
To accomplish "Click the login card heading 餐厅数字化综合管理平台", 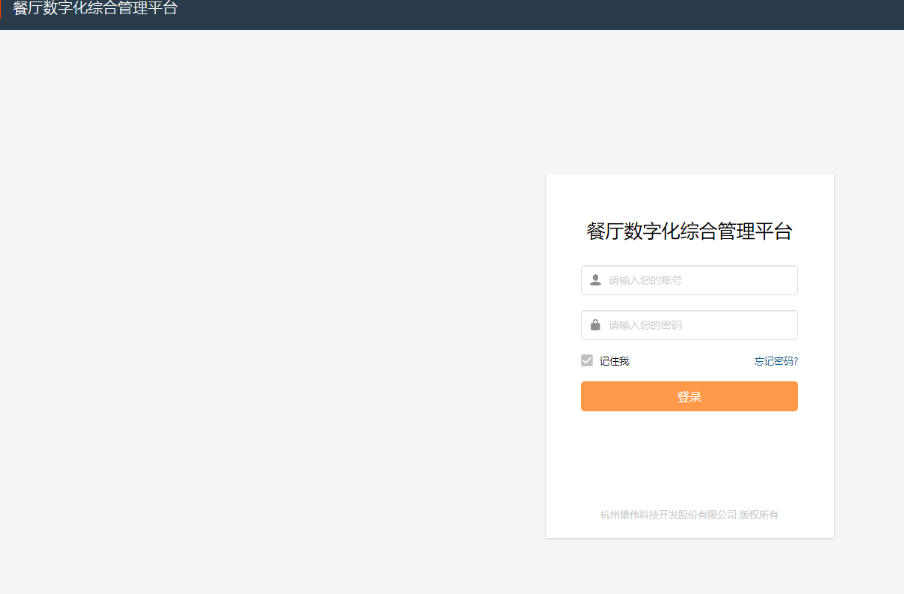I will click(x=689, y=232).
